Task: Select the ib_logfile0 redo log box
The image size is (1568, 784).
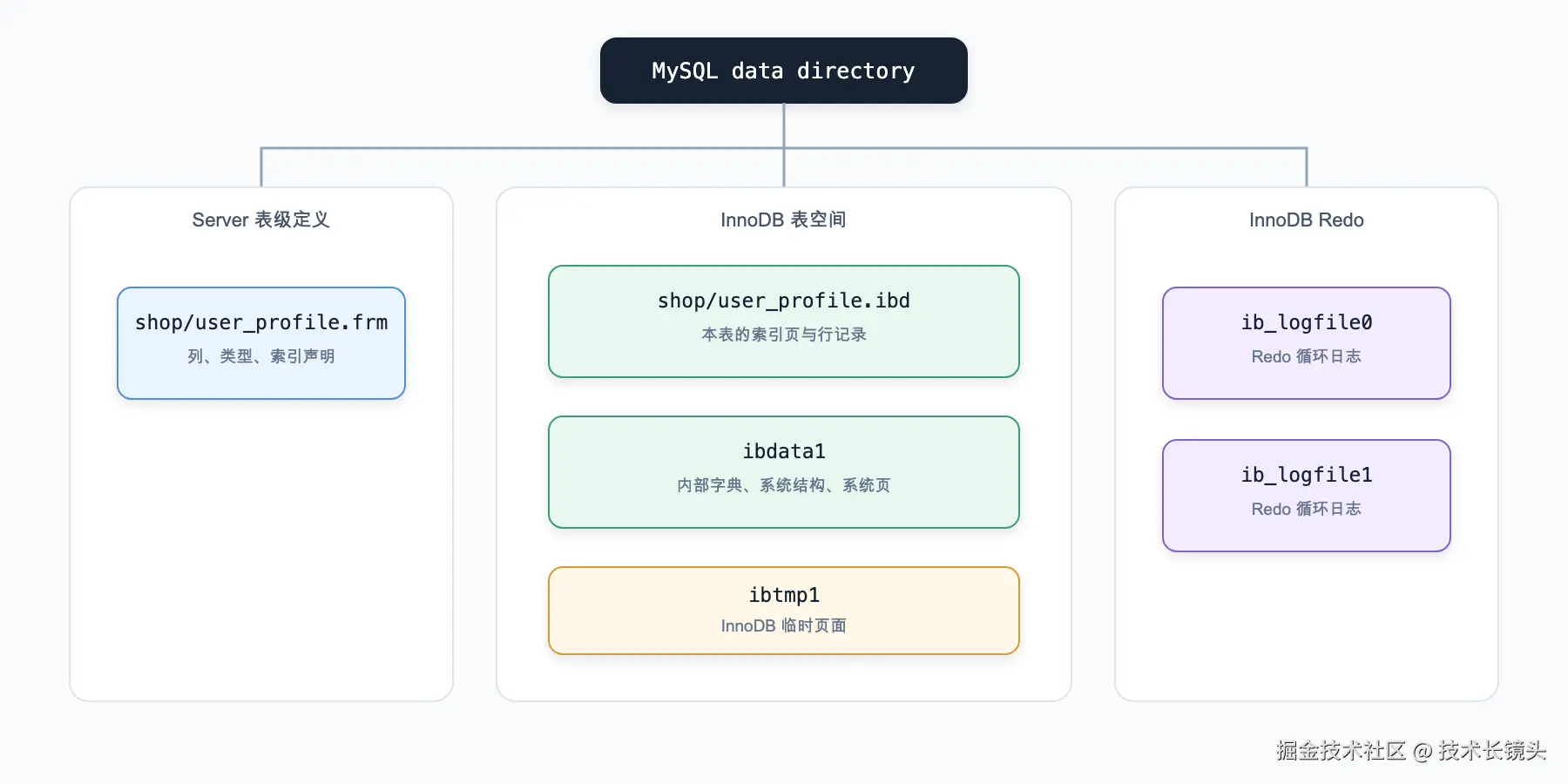Action: [1307, 343]
